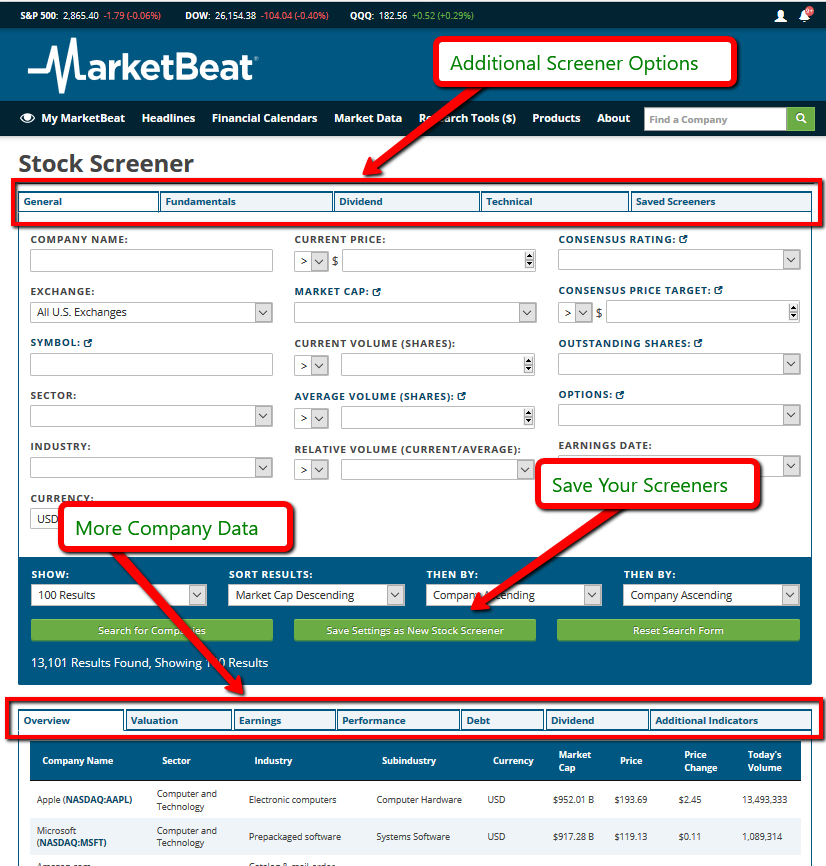
Task: Click the Average Volume stepper arrows
Action: click(528, 417)
